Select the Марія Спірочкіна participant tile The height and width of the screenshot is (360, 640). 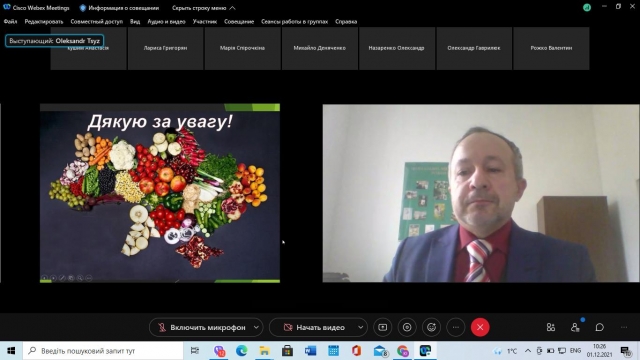pyautogui.click(x=242, y=48)
